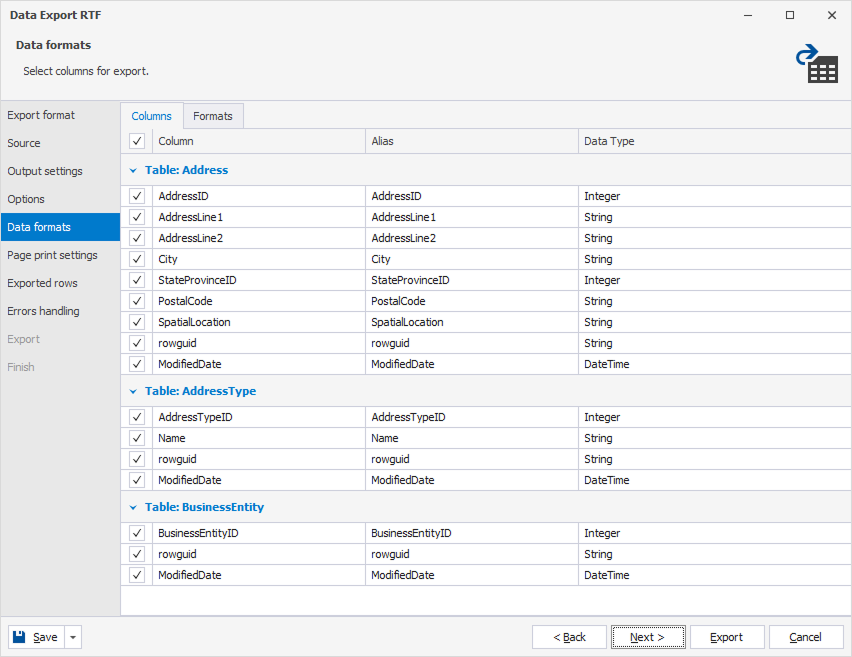Click the Save button

point(36,637)
